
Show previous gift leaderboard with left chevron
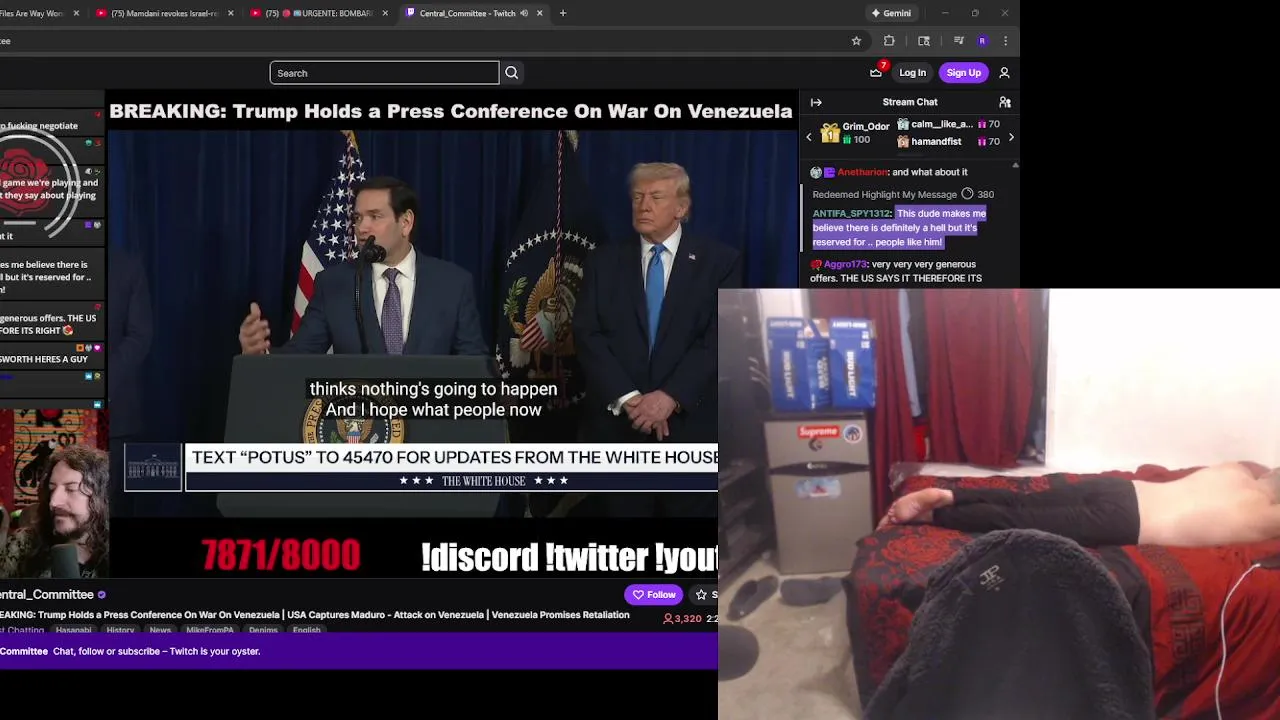(809, 137)
